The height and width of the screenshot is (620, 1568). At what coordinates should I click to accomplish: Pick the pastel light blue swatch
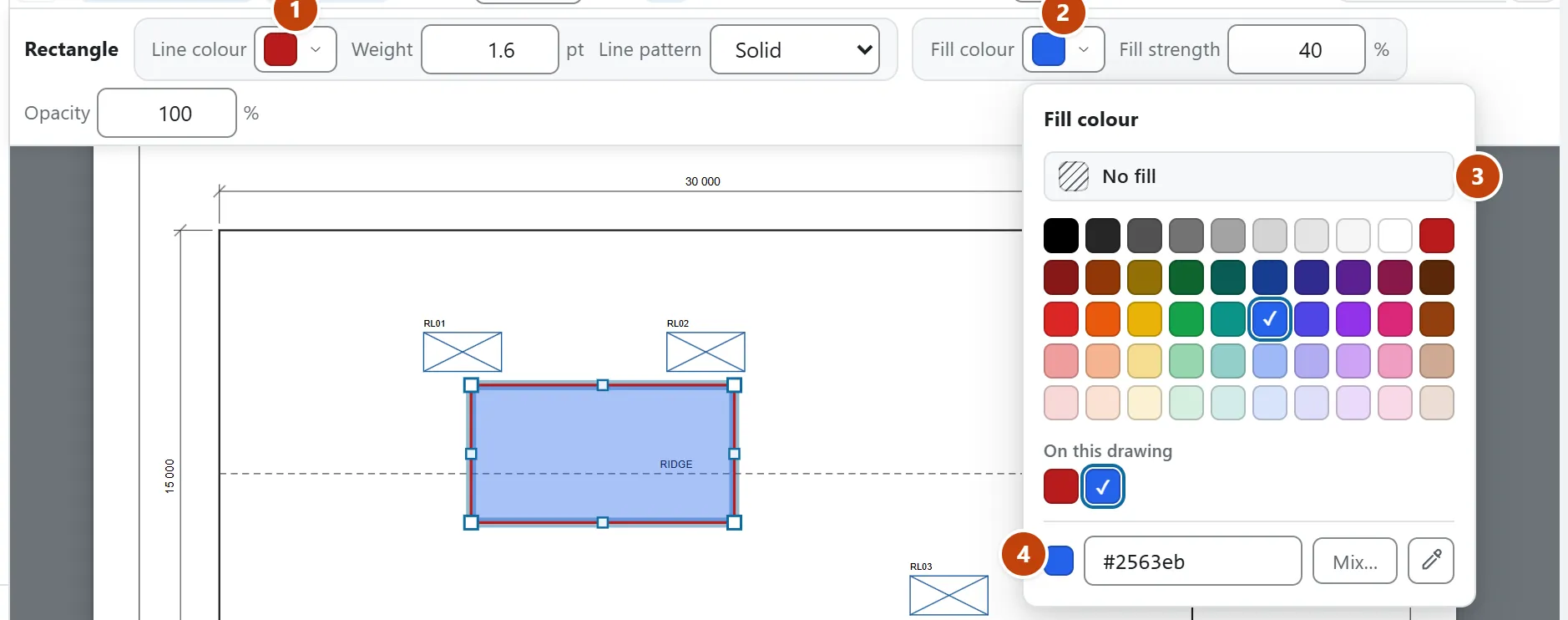[1270, 403]
